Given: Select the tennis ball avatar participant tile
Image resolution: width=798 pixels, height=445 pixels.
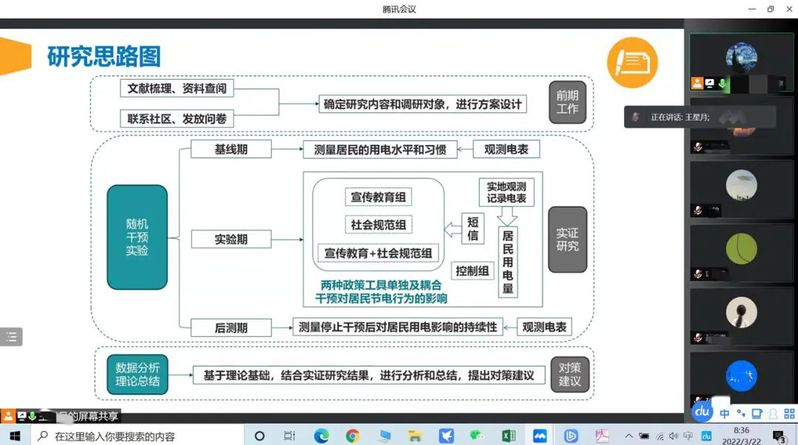Looking at the screenshot, I should [741, 247].
